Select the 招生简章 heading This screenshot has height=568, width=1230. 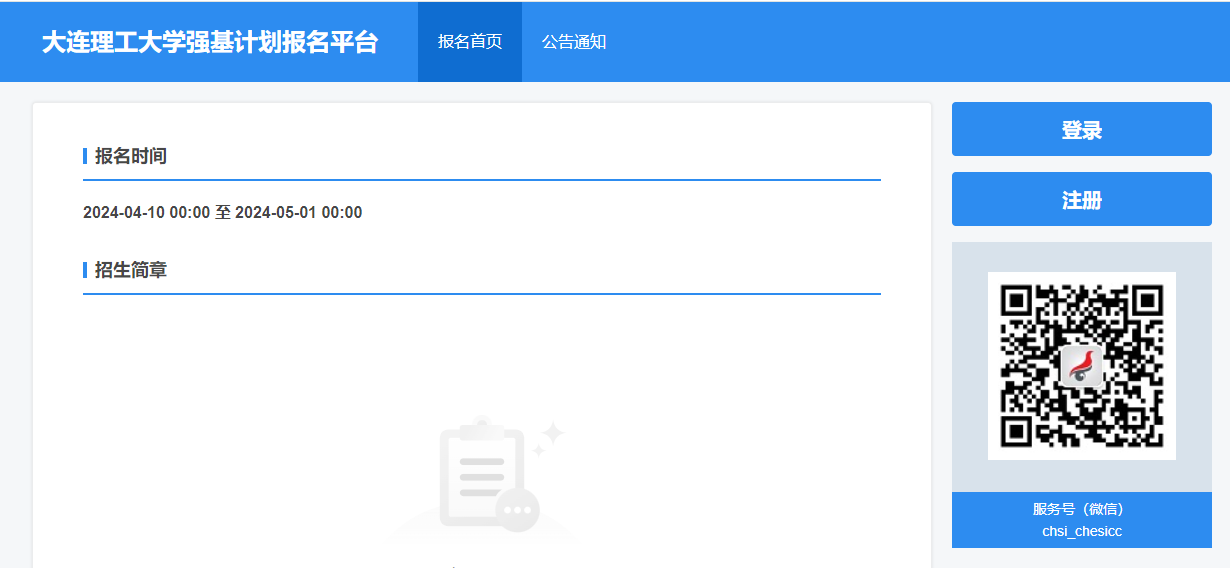pyautogui.click(x=131, y=270)
